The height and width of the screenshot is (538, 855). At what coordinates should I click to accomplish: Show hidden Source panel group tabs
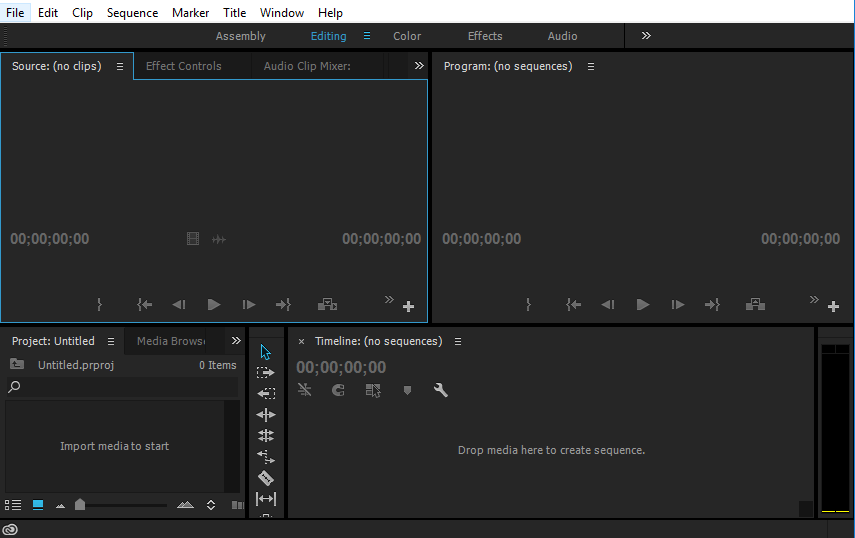tap(419, 65)
